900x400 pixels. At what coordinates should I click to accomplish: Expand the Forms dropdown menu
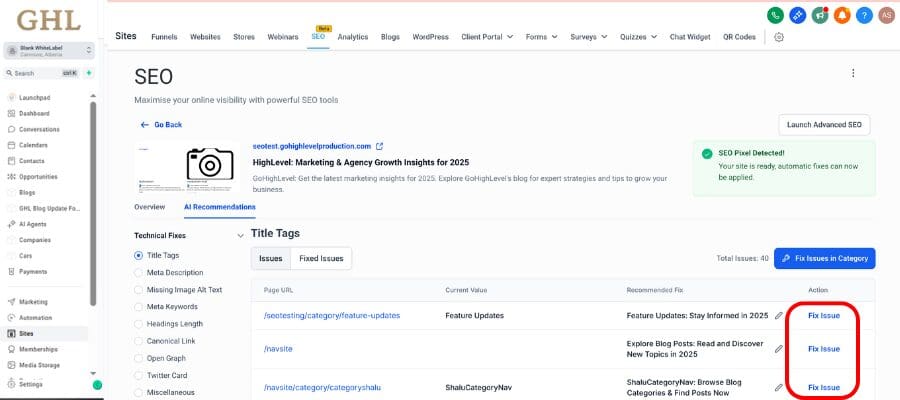click(x=541, y=37)
